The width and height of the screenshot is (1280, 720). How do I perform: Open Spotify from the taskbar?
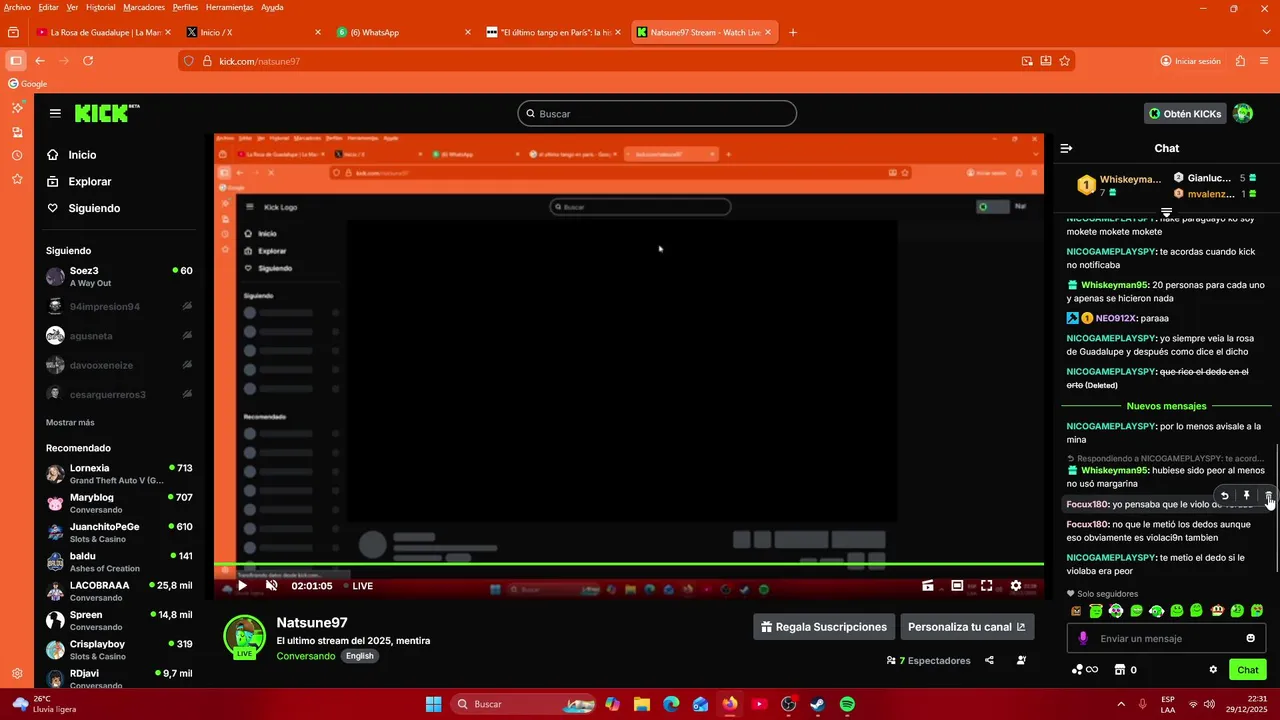coord(847,704)
